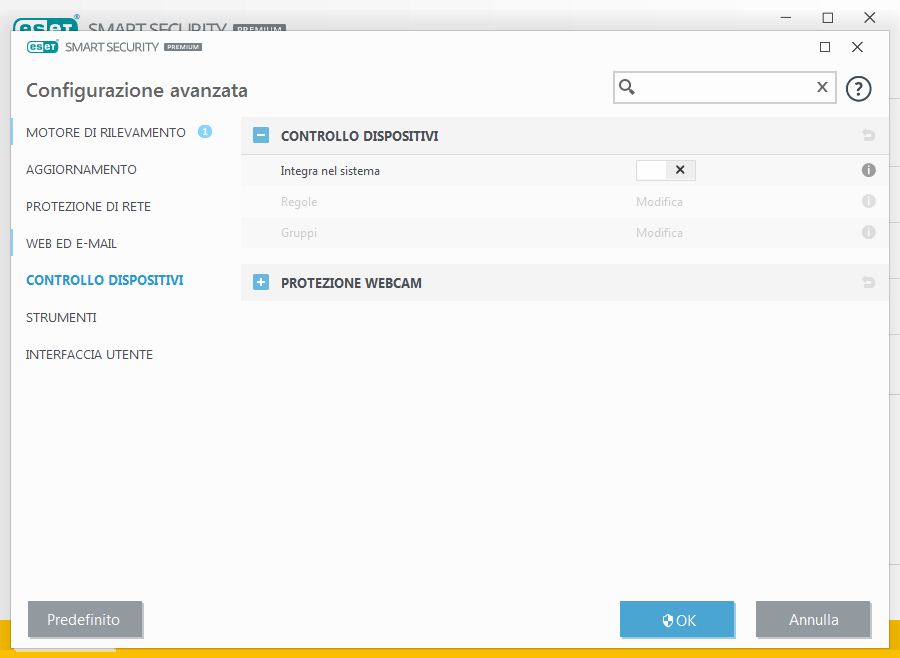Show info for Integra nel sistema
Screen dimensions: 900x658
point(868,171)
